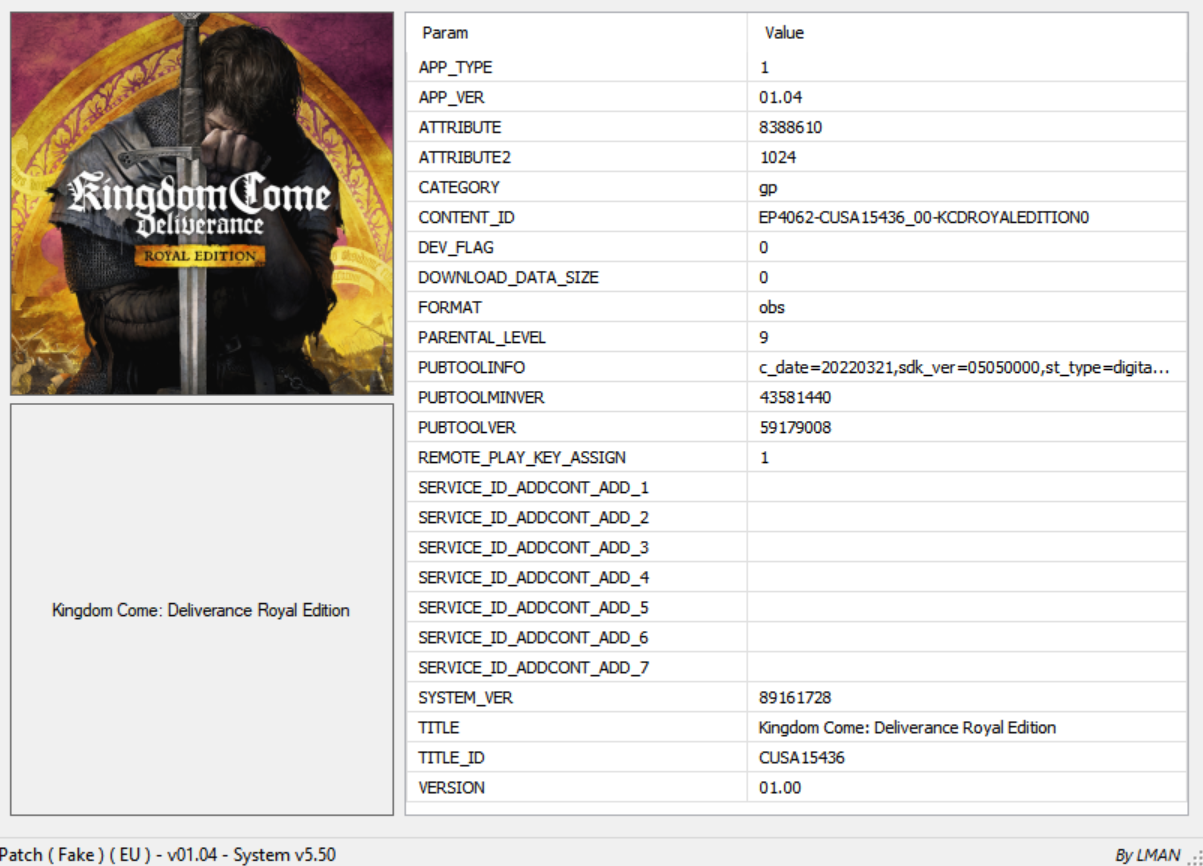Select the SERVICE_ID_ADDCONT_ADD_5 row
Image resolution: width=1203 pixels, height=866 pixels.
pyautogui.click(x=797, y=607)
